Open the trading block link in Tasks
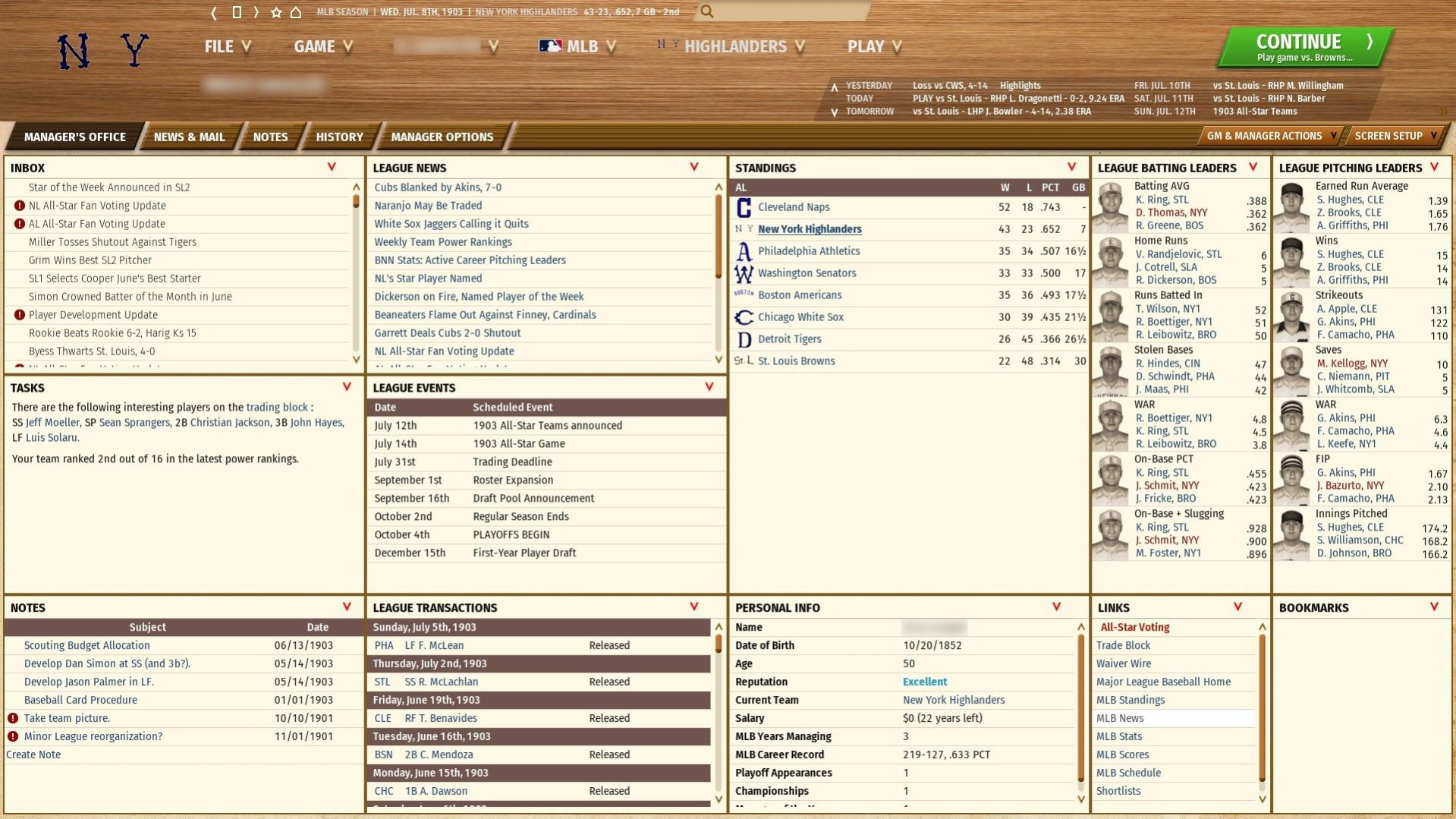 point(277,408)
